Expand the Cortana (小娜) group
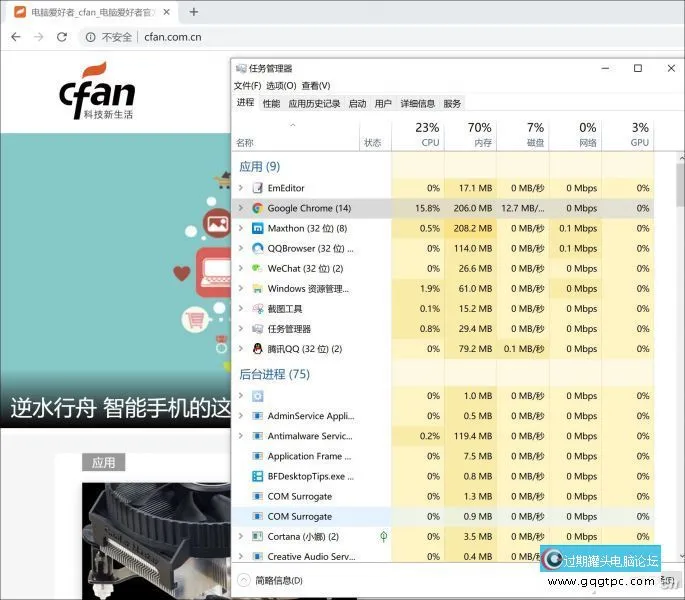 point(241,537)
